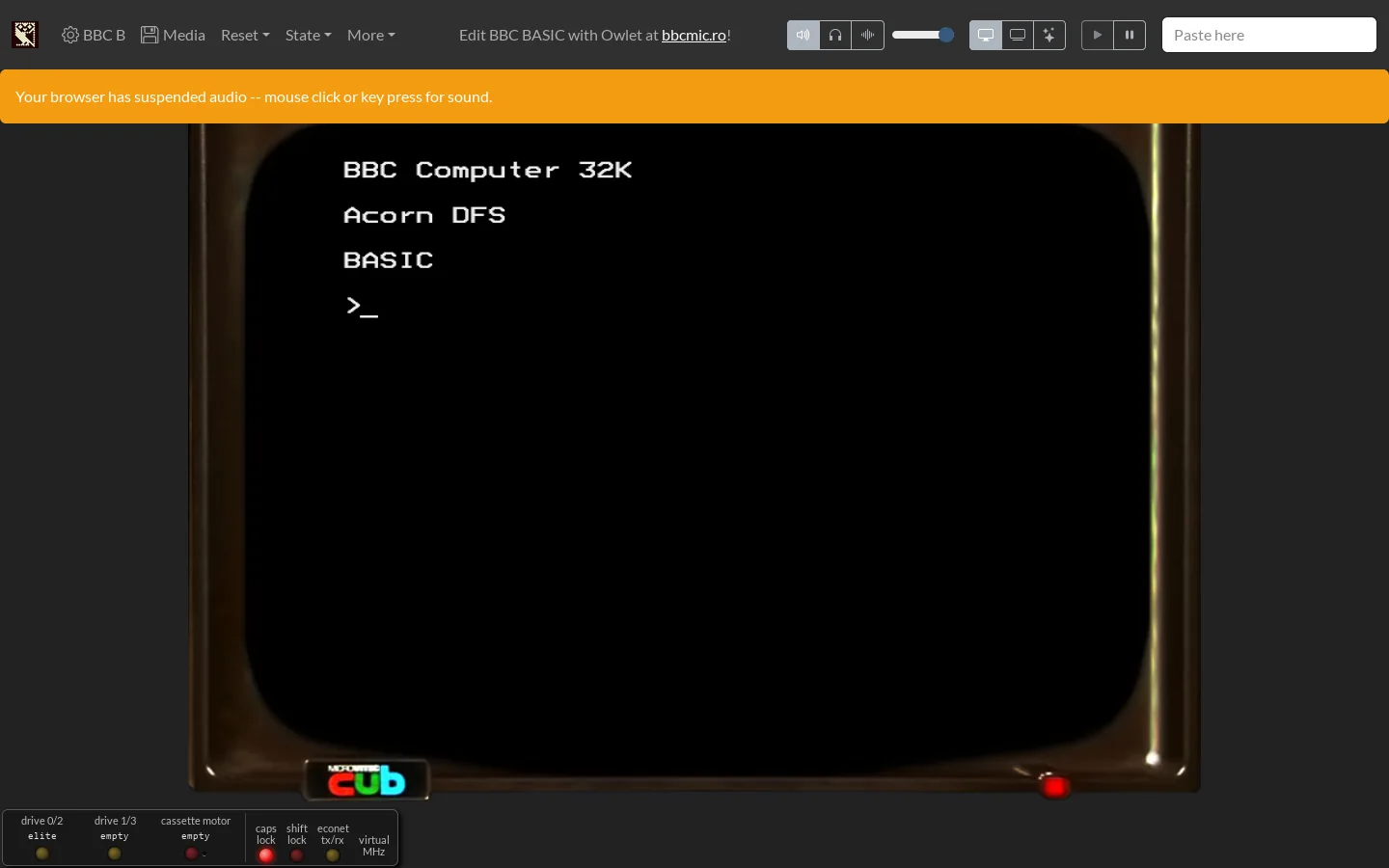Click the BASIC prompt cursor
1389x868 pixels.
pos(369,314)
